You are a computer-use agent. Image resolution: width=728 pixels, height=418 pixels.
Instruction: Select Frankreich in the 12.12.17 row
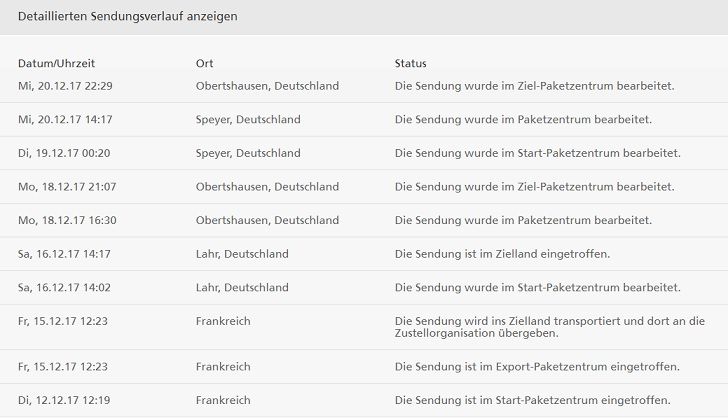[223, 400]
